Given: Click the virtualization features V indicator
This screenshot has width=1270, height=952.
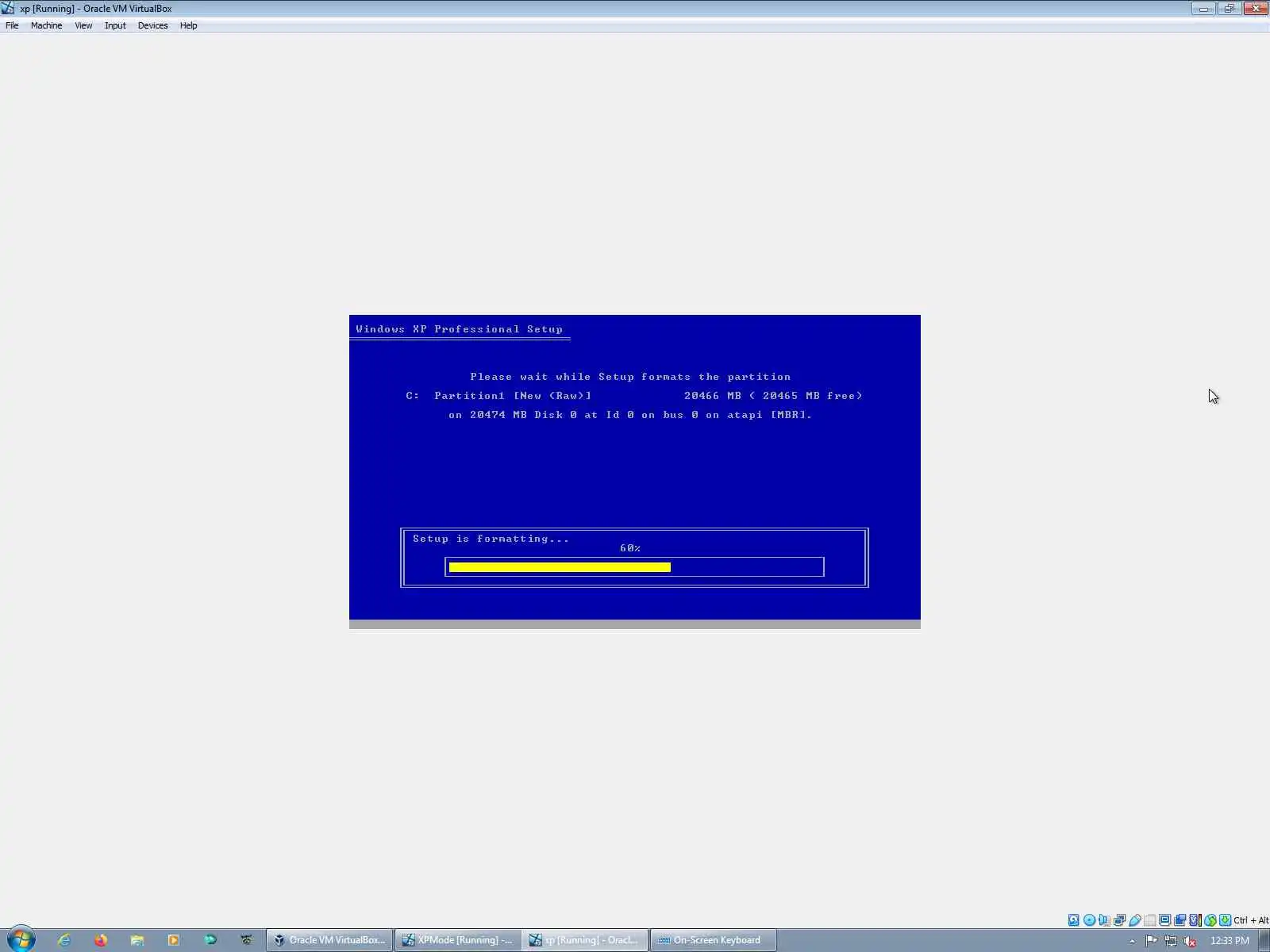Looking at the screenshot, I should pyautogui.click(x=1195, y=920).
